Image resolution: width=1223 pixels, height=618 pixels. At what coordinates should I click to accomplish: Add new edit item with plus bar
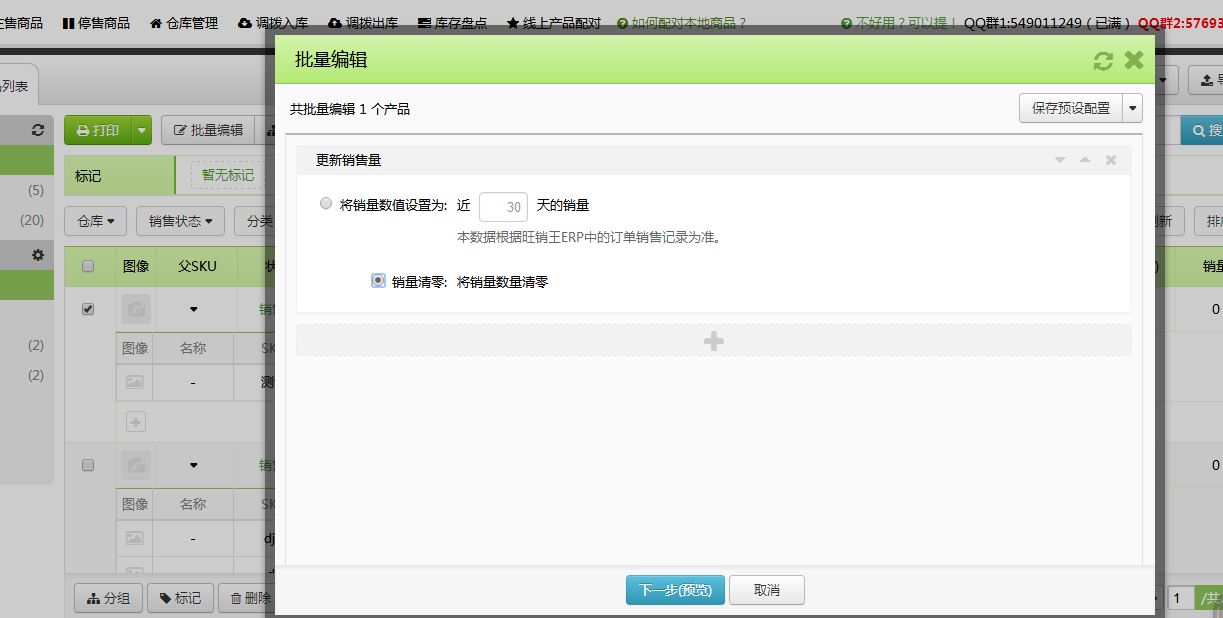[714, 341]
